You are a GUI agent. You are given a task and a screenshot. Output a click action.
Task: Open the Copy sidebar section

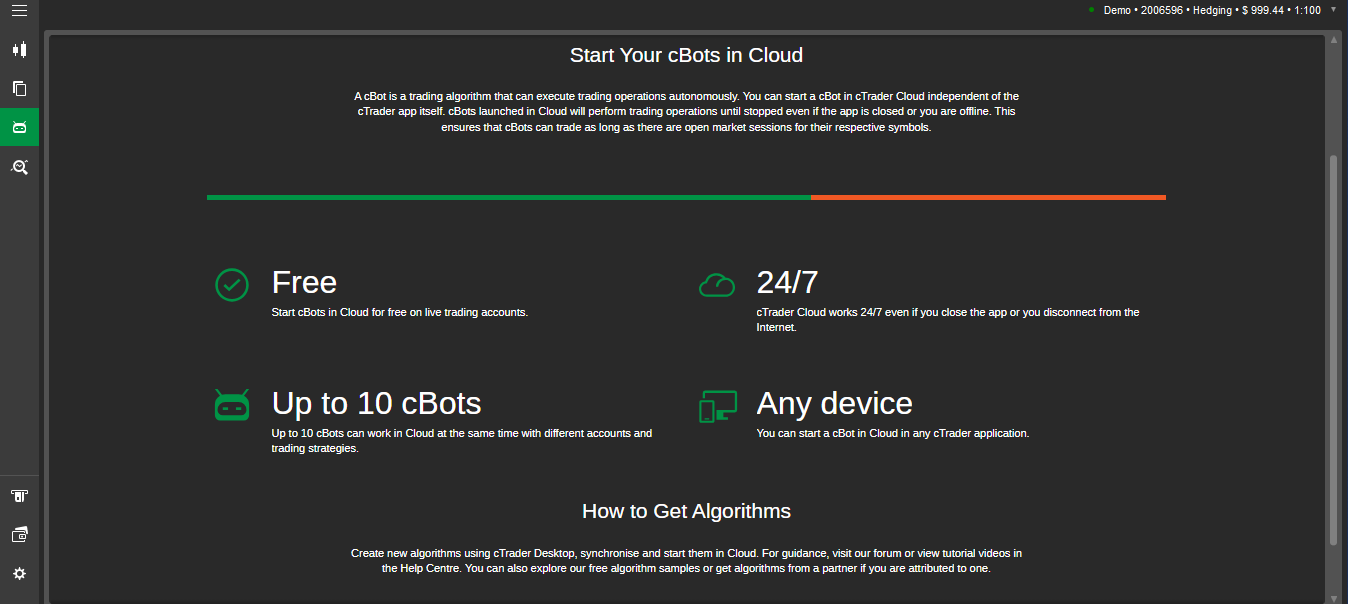[19, 88]
